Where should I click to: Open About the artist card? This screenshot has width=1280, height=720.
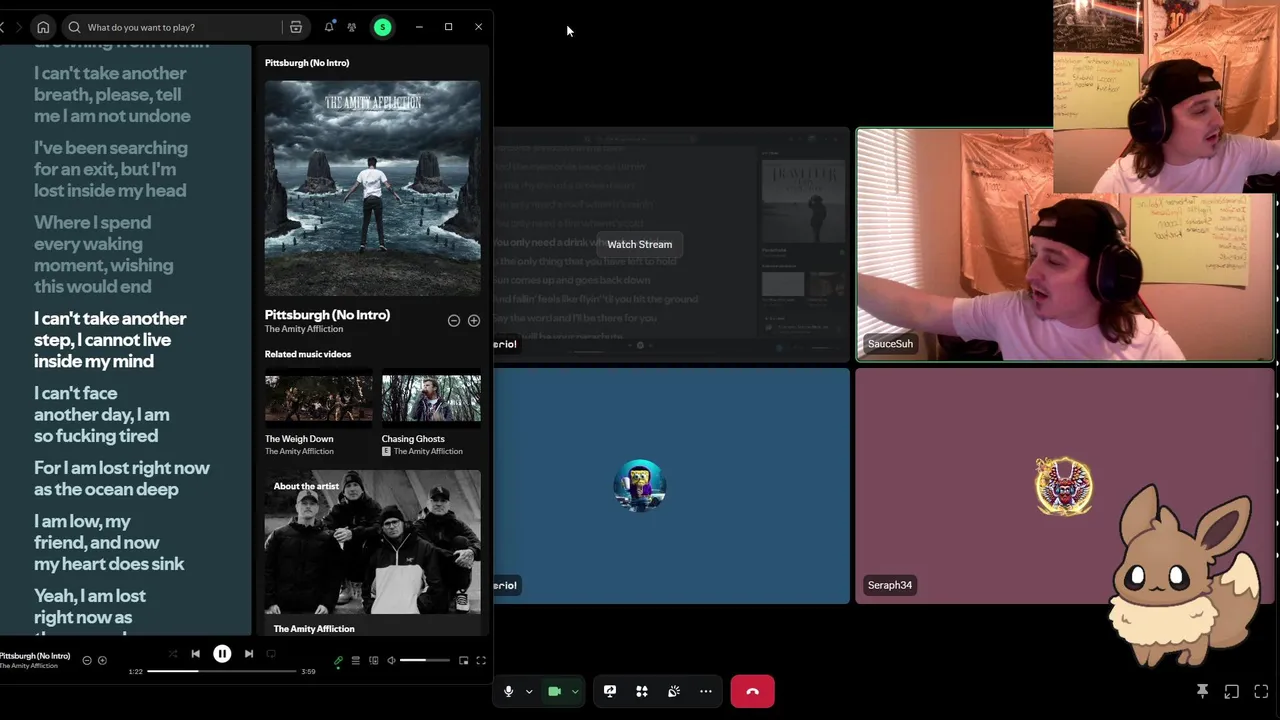(x=372, y=553)
